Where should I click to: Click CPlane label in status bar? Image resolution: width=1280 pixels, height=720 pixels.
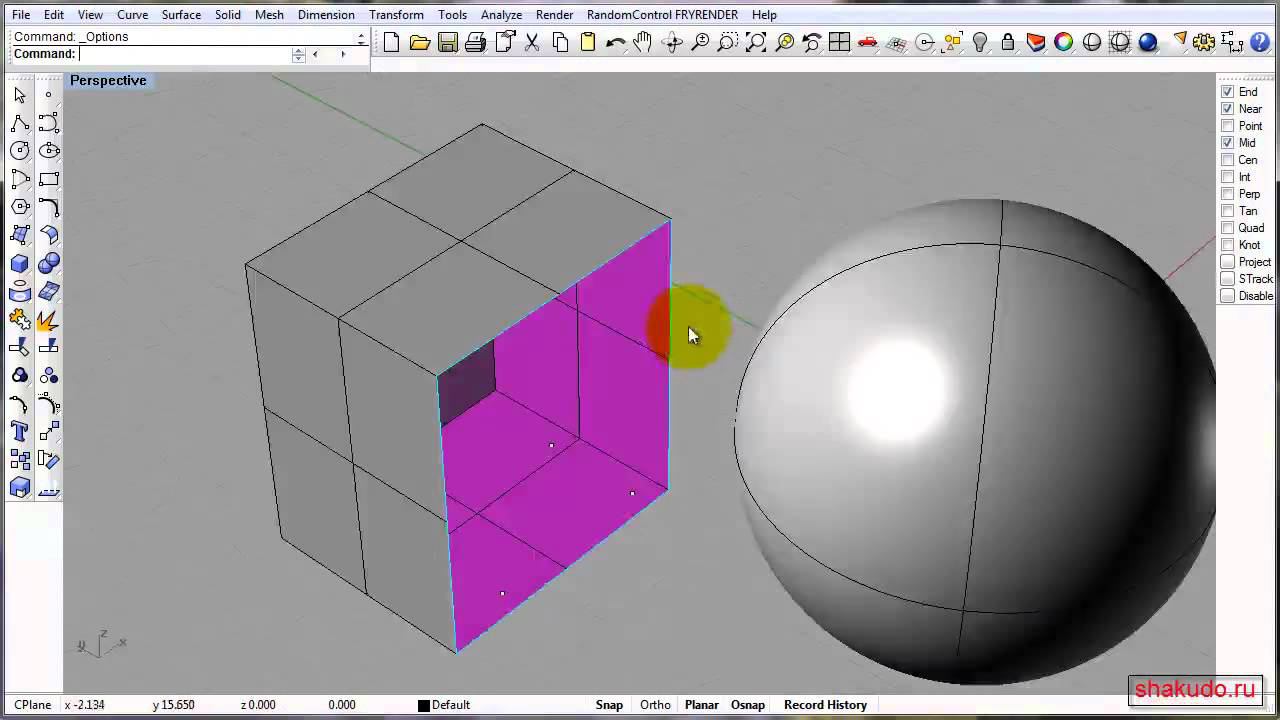click(x=32, y=705)
